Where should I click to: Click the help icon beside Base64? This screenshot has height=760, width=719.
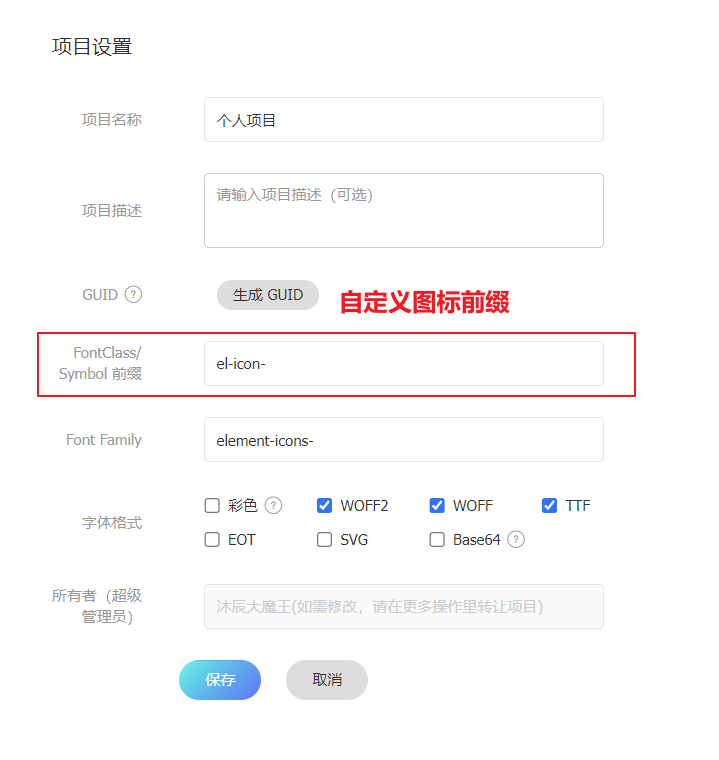[x=516, y=540]
